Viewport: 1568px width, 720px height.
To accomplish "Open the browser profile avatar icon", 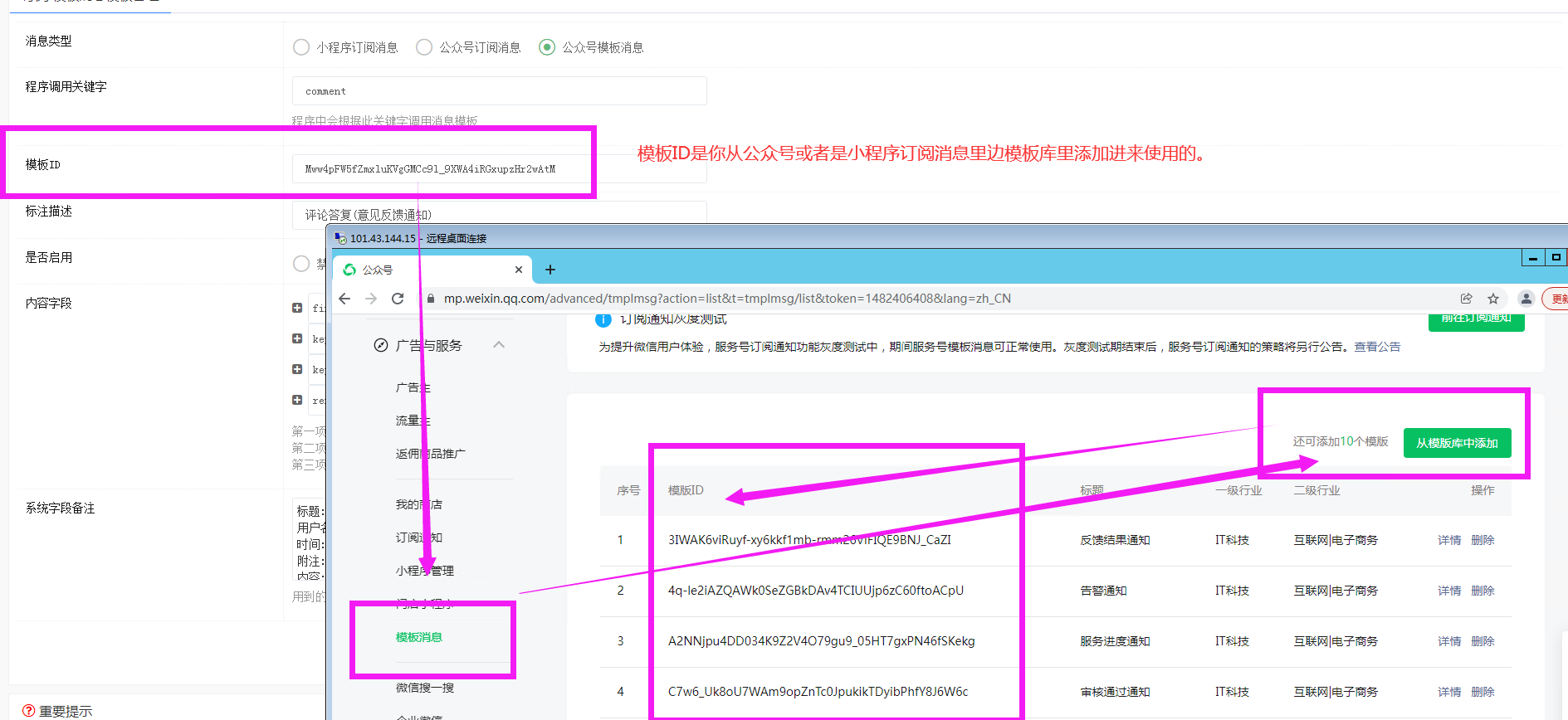I will point(1526,299).
